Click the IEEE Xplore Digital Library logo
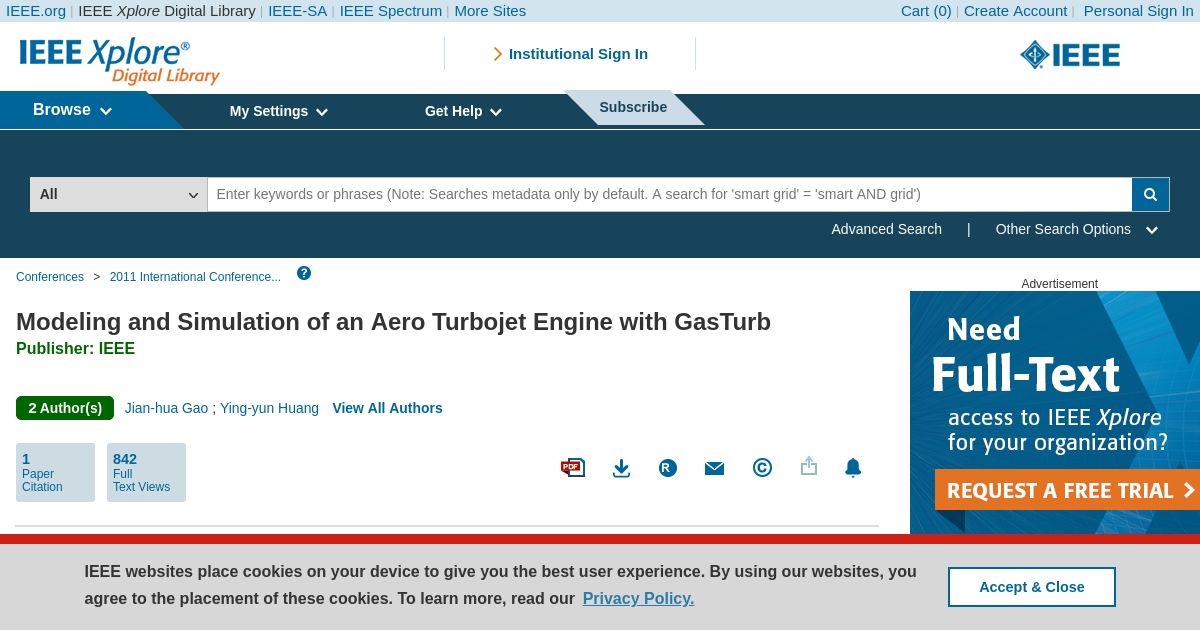The height and width of the screenshot is (630, 1200). pos(119,61)
